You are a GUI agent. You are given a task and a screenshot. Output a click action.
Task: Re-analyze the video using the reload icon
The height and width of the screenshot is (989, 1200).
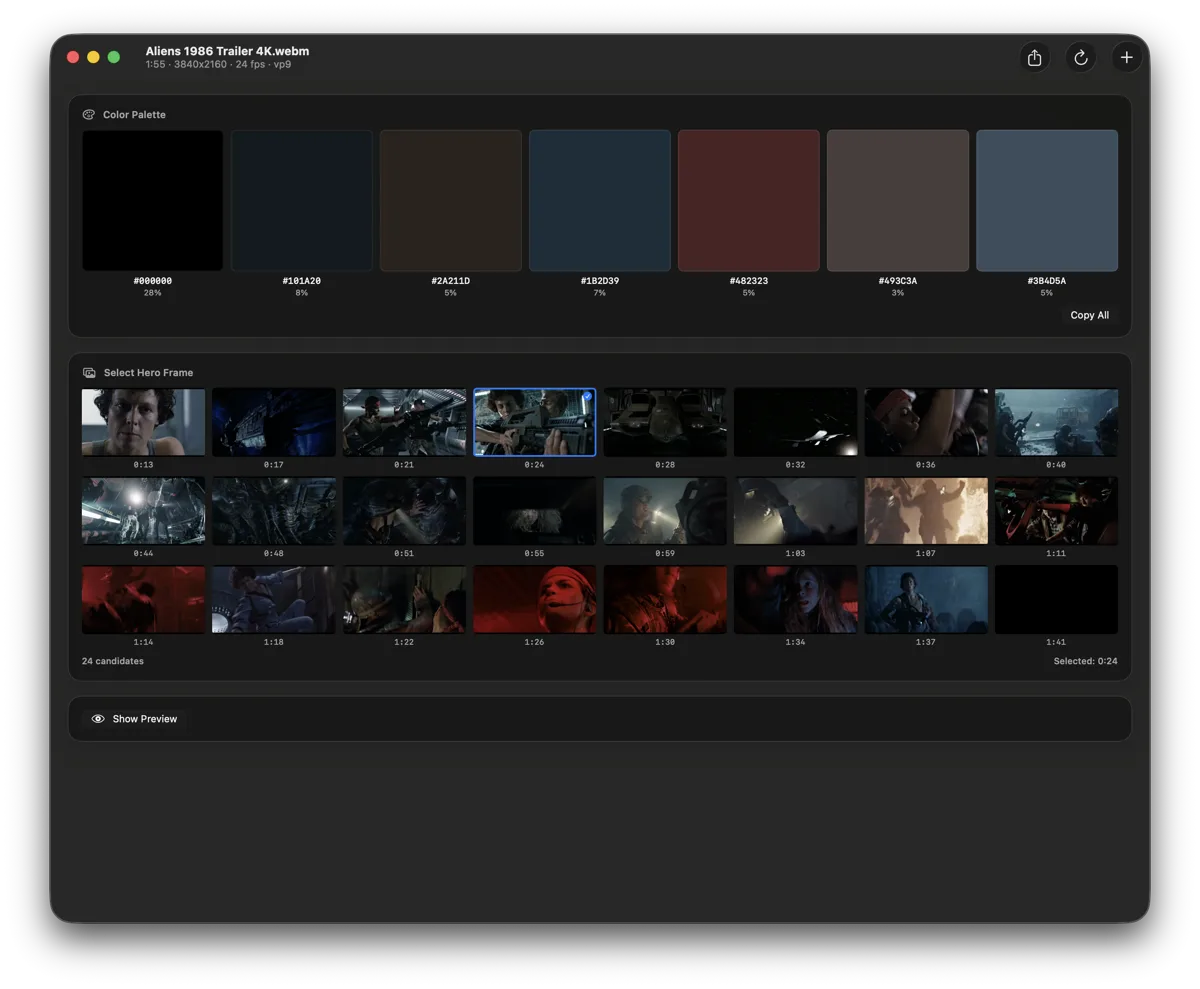1080,58
